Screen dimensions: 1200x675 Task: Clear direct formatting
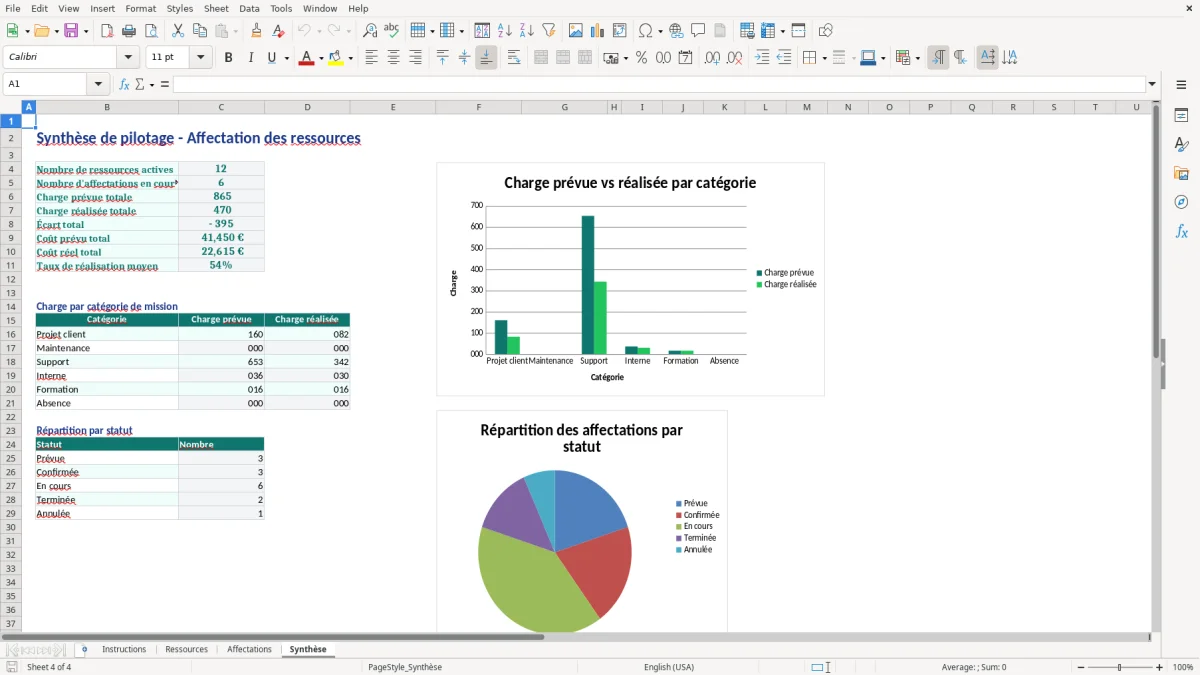pos(278,31)
